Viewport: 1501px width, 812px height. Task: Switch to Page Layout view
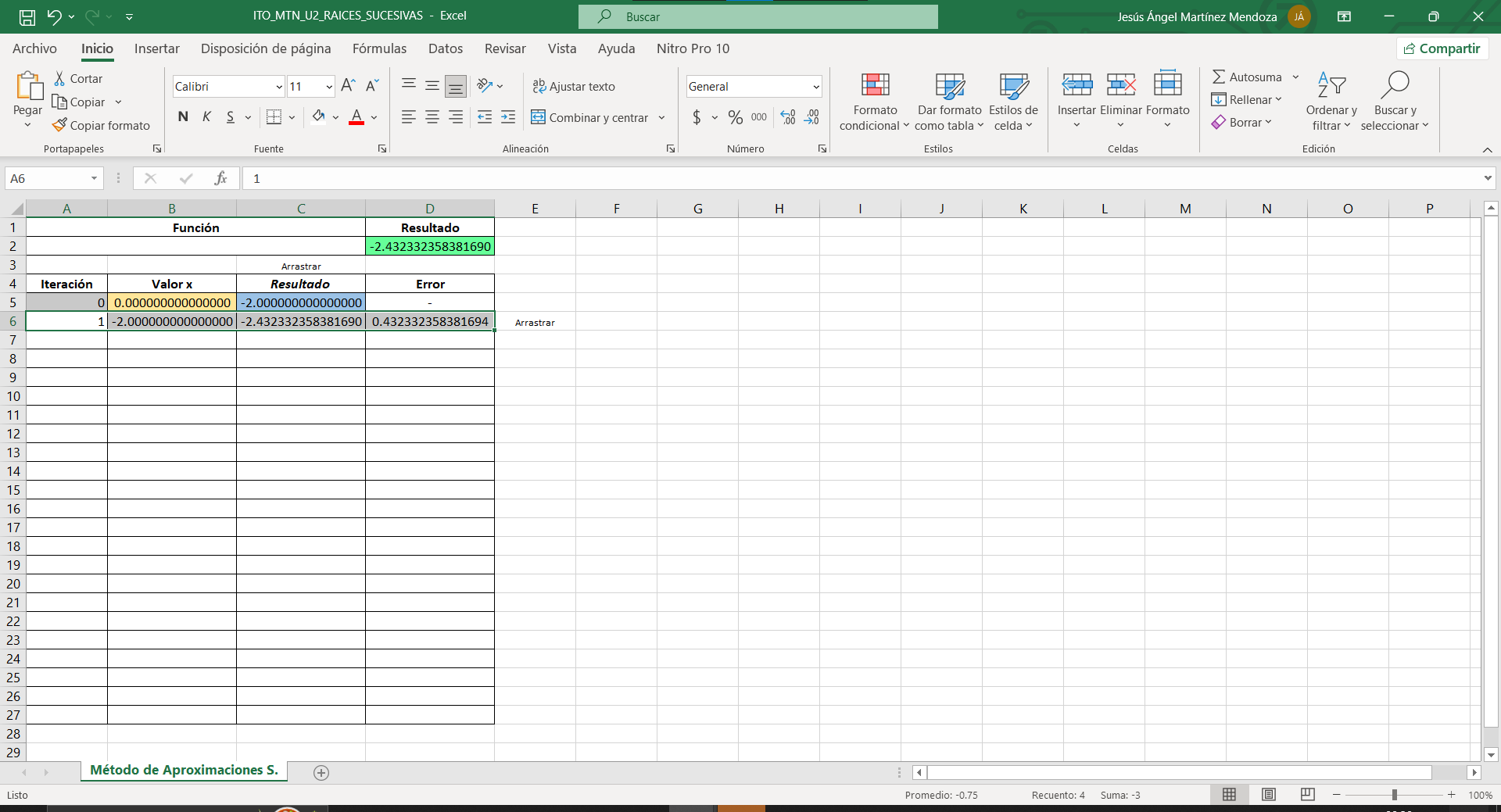(x=1269, y=795)
